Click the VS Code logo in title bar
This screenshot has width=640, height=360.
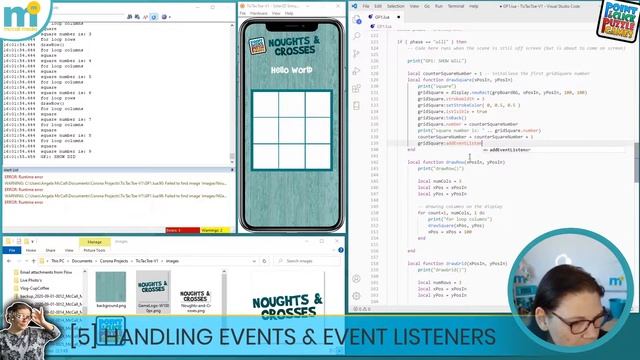(x=354, y=6)
